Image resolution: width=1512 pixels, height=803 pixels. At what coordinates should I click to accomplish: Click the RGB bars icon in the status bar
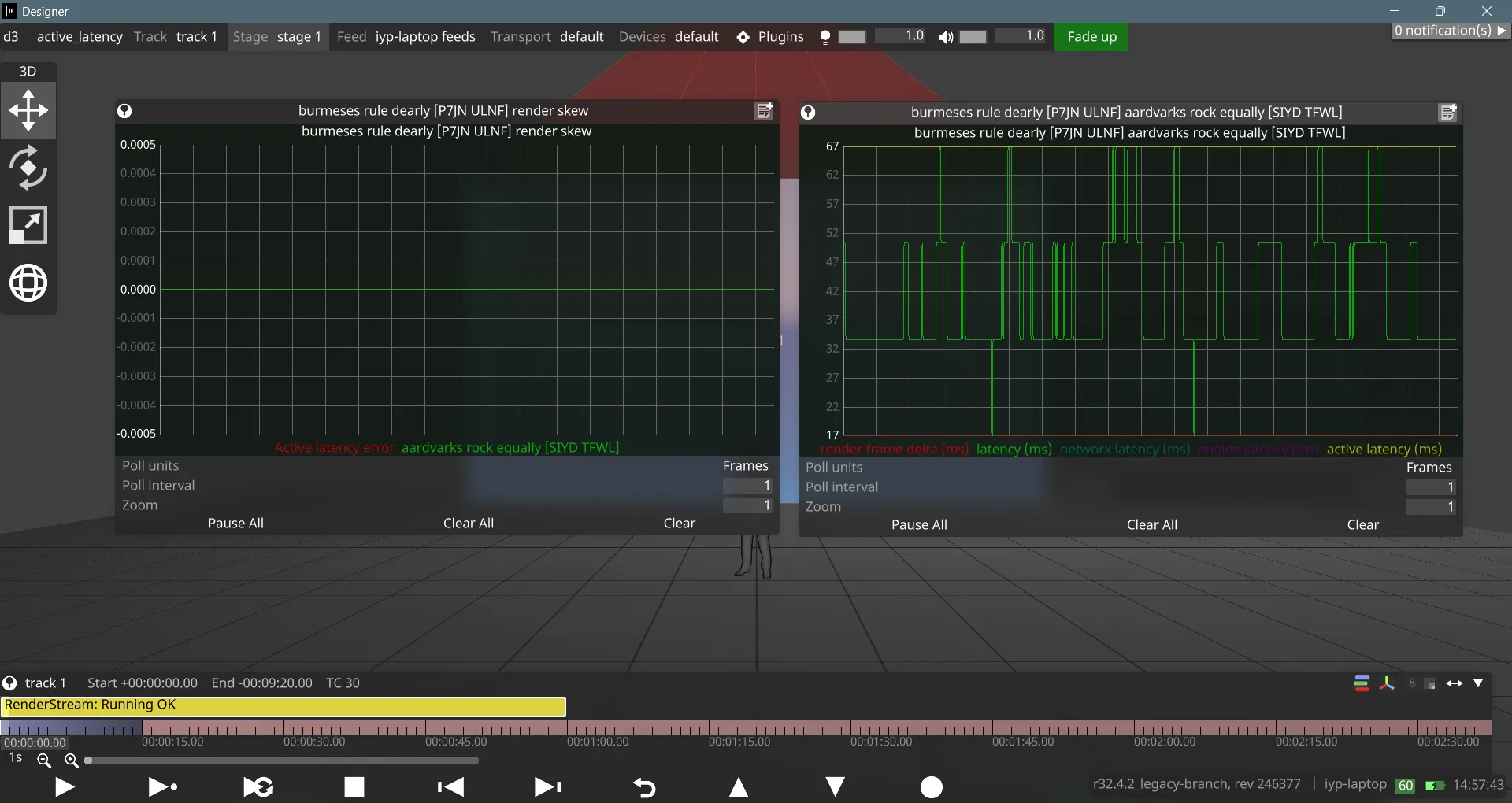coord(1361,683)
